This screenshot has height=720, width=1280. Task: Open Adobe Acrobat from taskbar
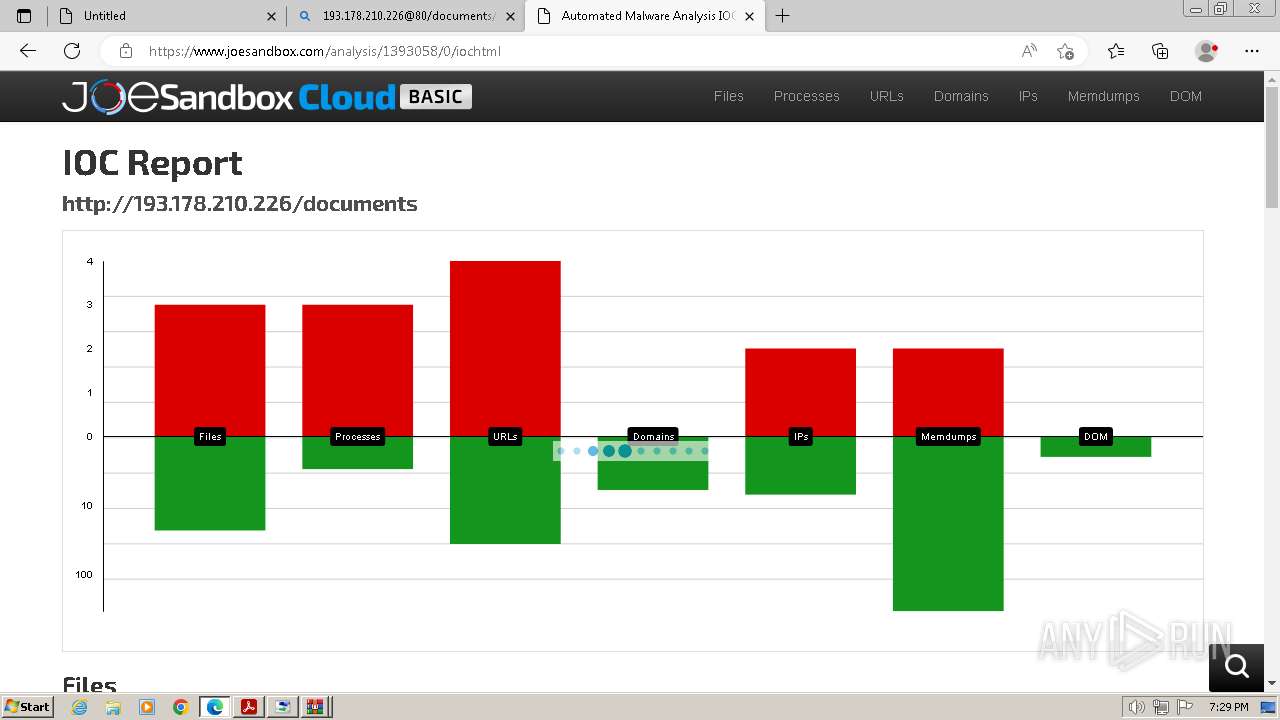[x=249, y=707]
